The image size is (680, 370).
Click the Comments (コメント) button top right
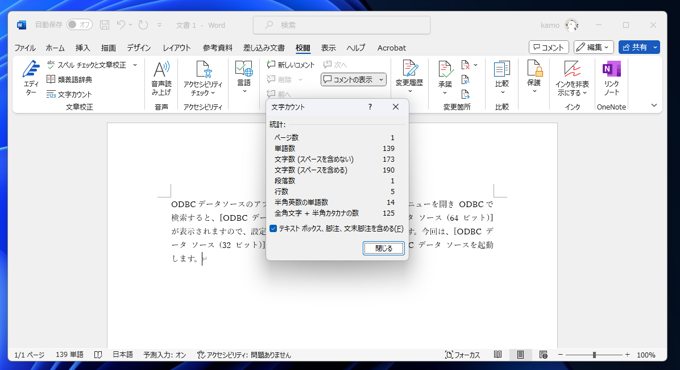click(x=549, y=47)
